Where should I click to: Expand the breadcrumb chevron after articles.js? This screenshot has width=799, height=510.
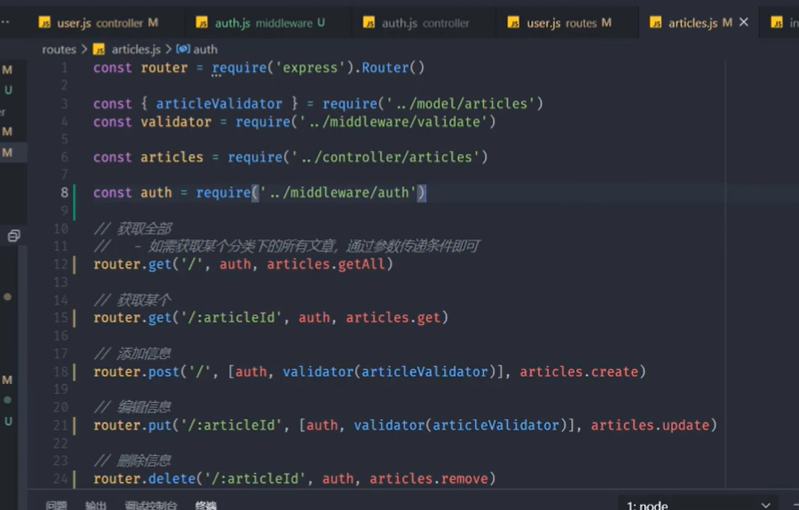169,49
